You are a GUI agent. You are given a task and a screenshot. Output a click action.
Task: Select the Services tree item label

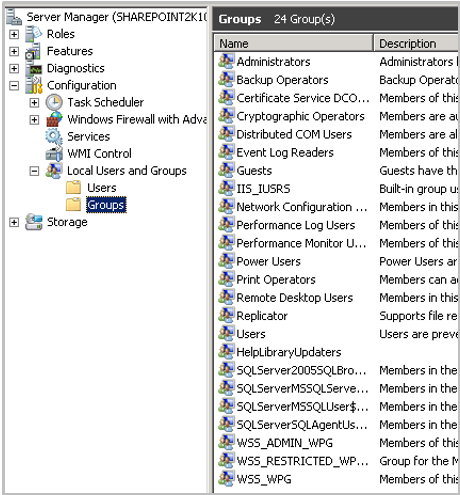click(89, 137)
